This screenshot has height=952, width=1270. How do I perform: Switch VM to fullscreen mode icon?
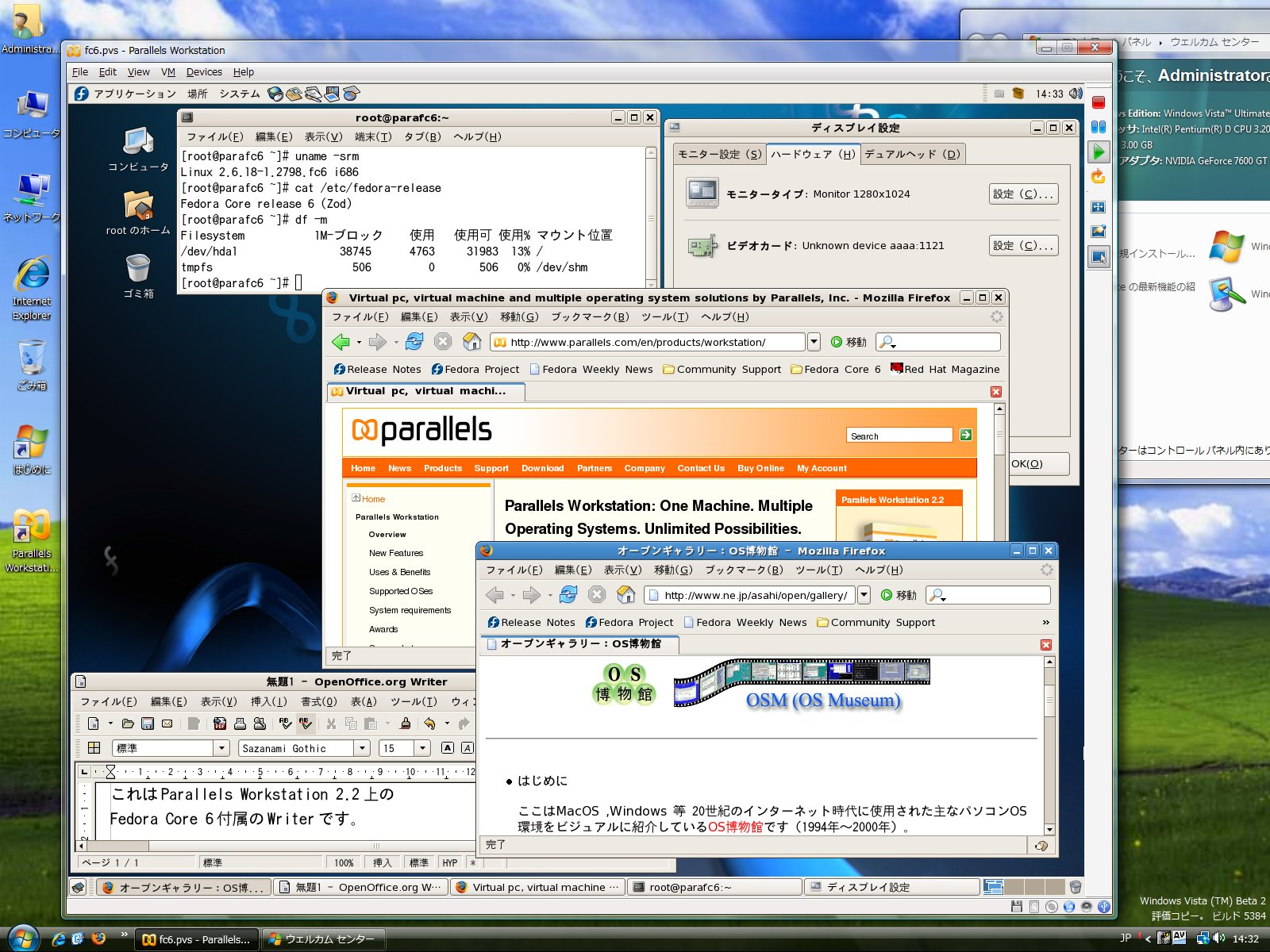coord(1099,207)
